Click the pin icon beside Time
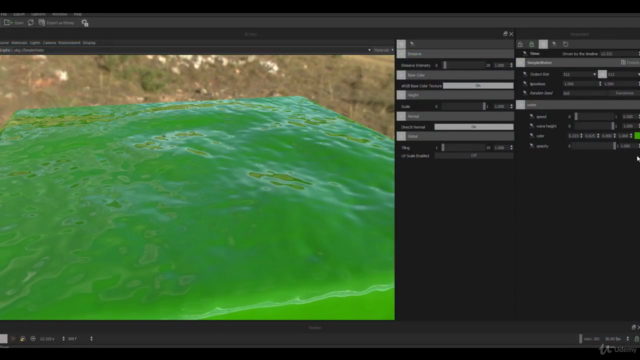 pyautogui.click(x=525, y=54)
